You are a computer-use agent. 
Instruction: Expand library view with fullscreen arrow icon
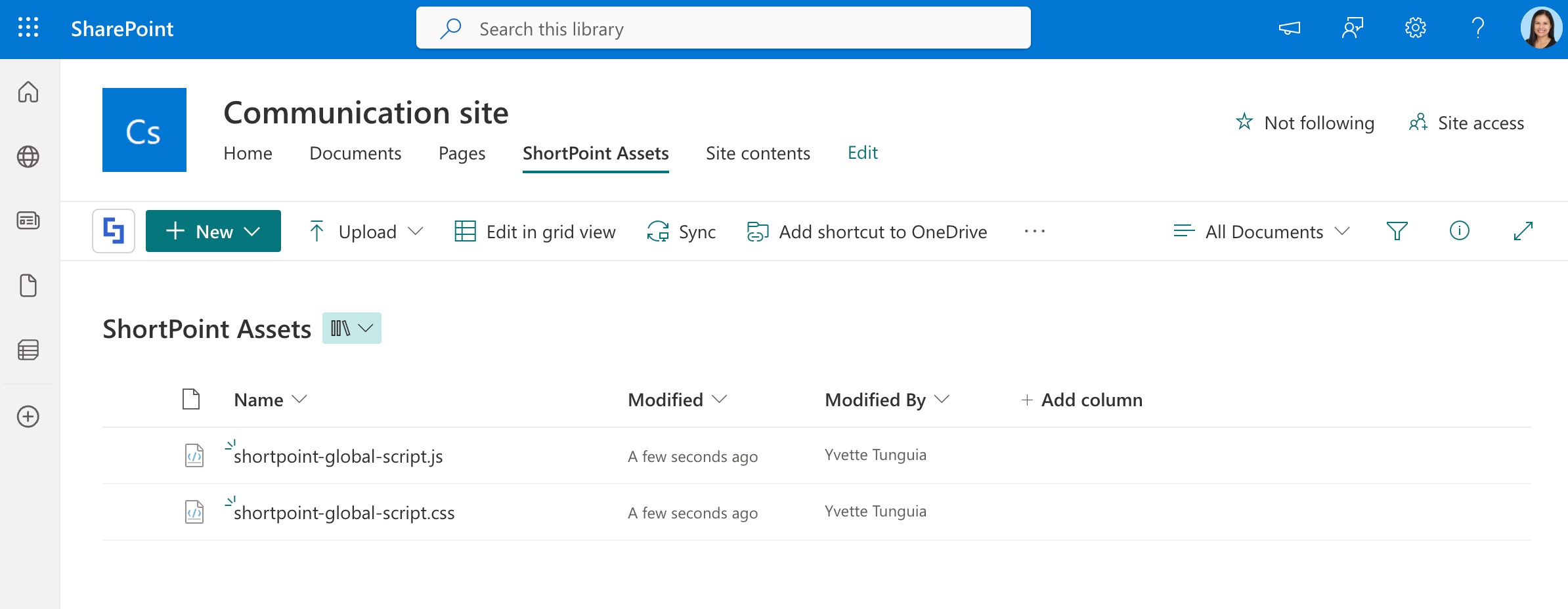pos(1523,232)
